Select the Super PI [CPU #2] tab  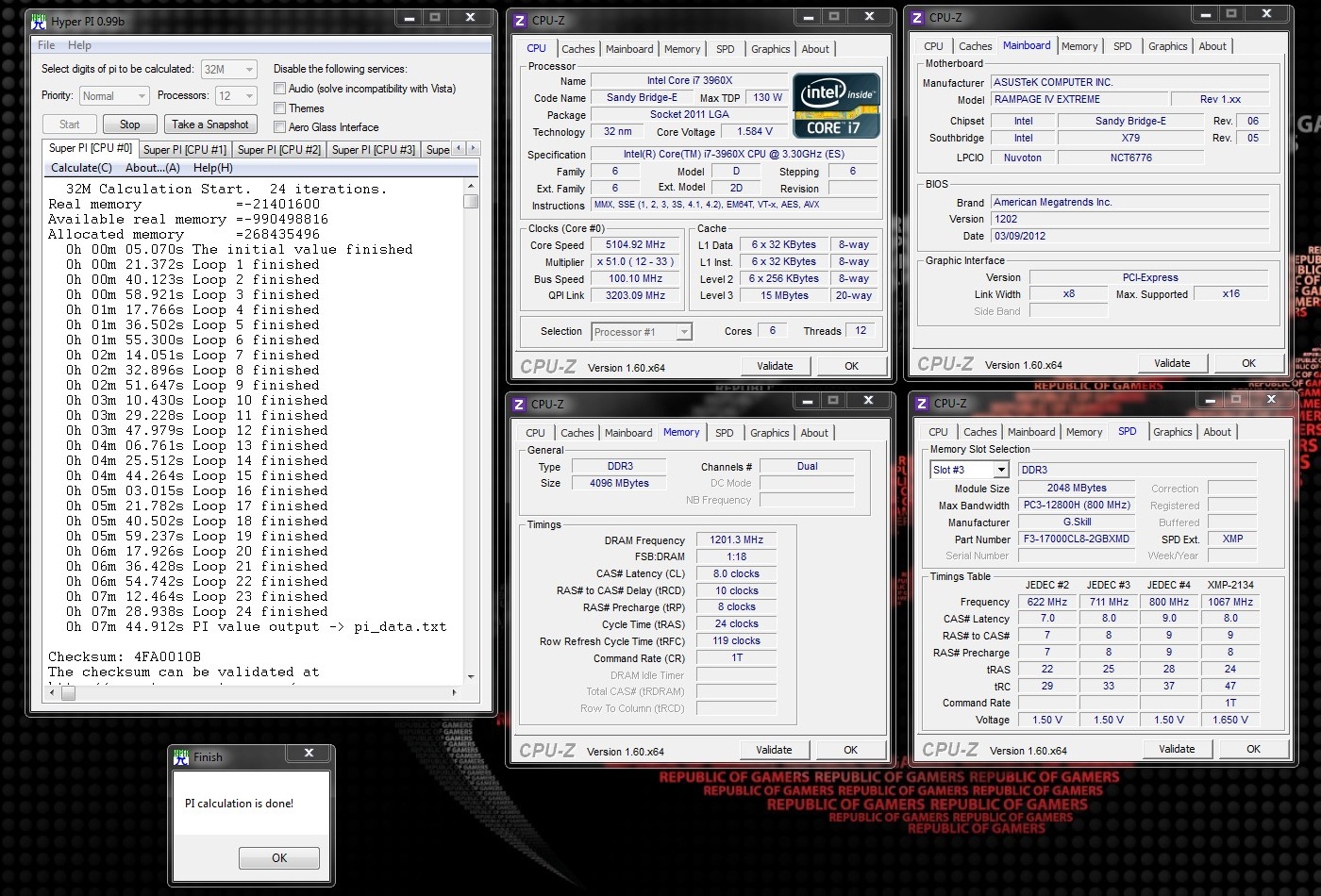[x=279, y=150]
